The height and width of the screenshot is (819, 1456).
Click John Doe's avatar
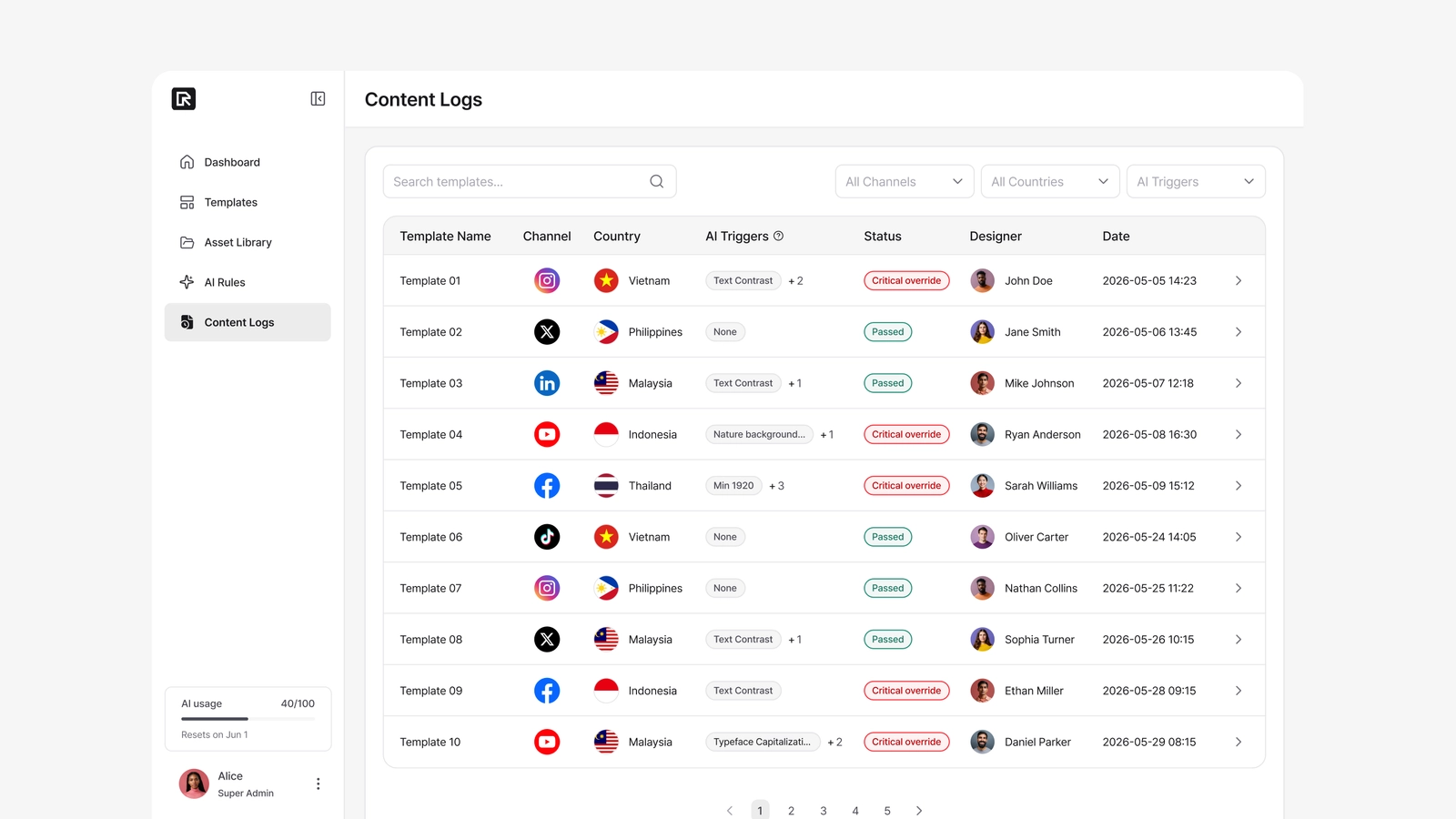coord(982,280)
